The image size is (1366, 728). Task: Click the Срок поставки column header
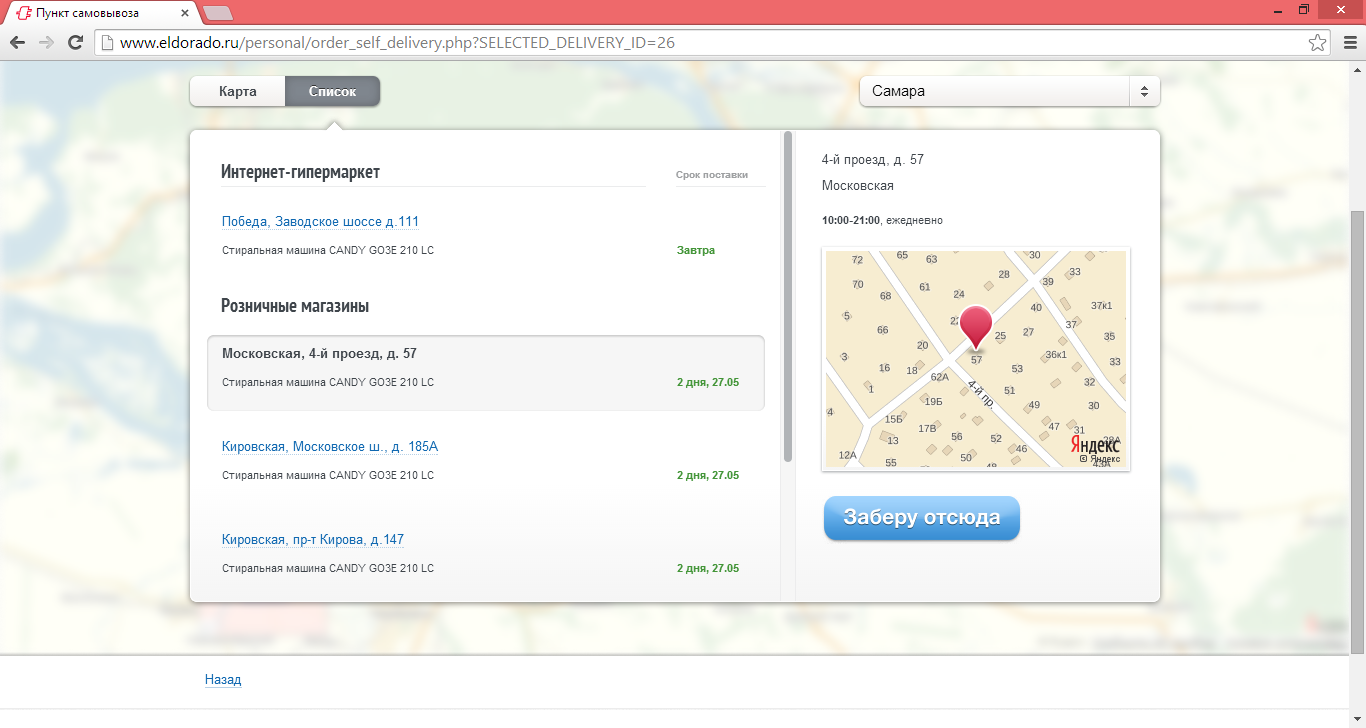coord(712,174)
